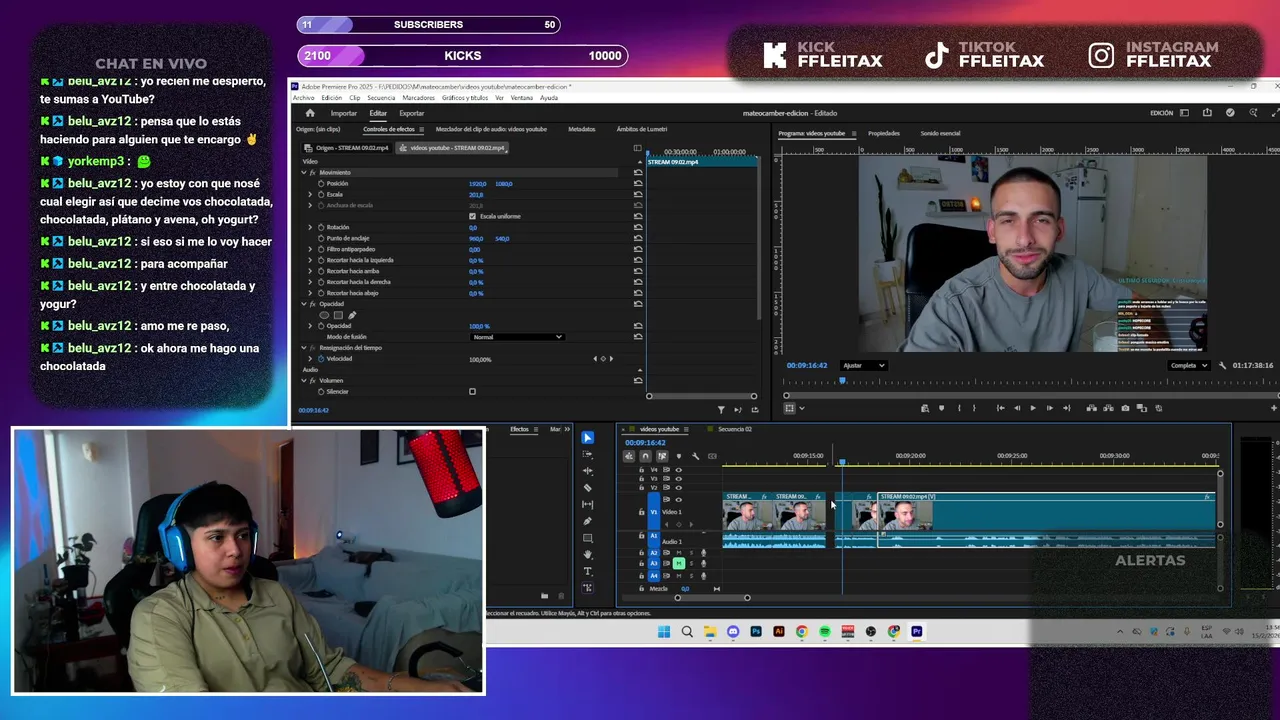
Task: Click Step Forward one frame button
Action: pos(1049,408)
